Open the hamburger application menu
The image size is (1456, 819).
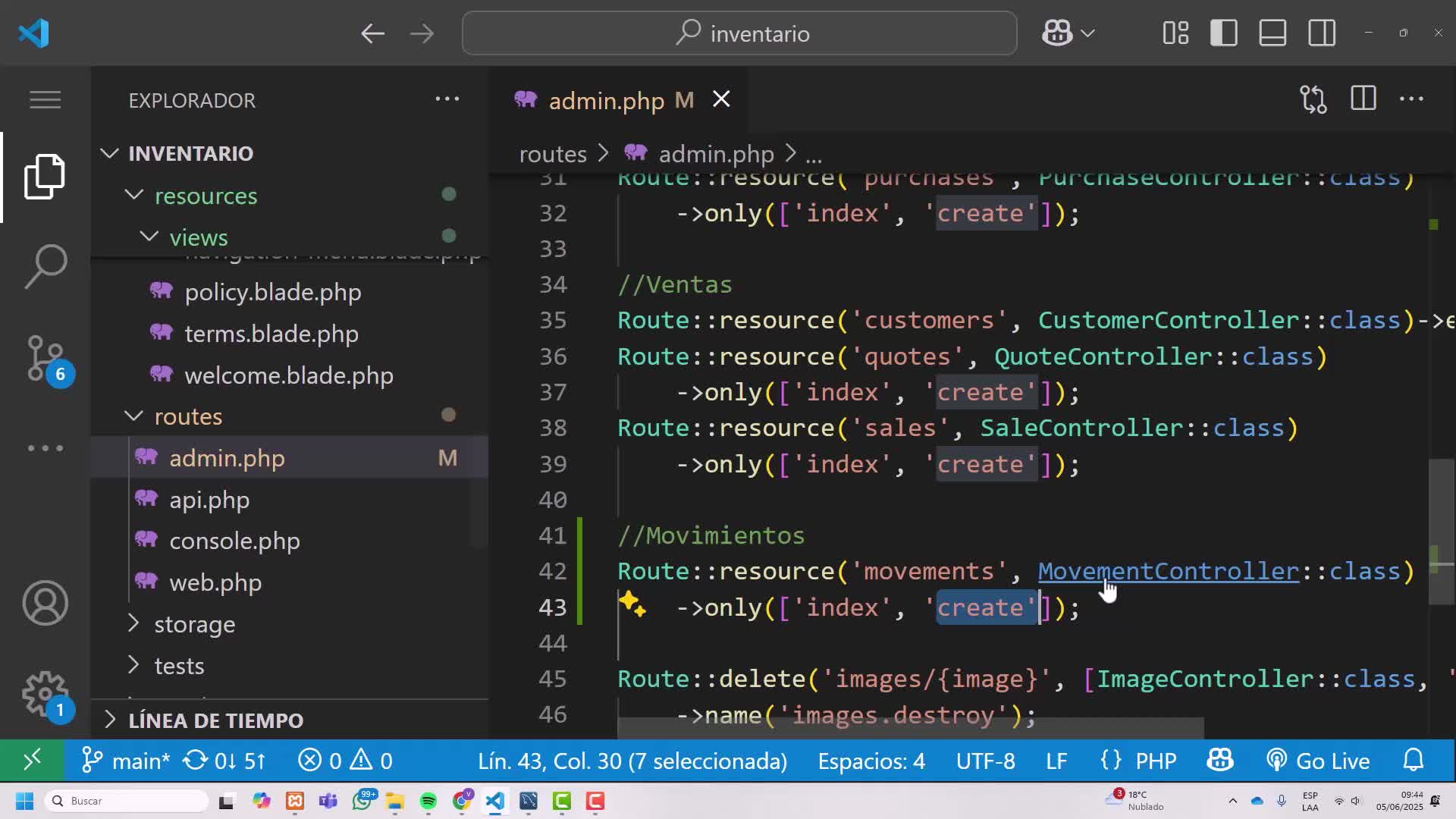[45, 100]
